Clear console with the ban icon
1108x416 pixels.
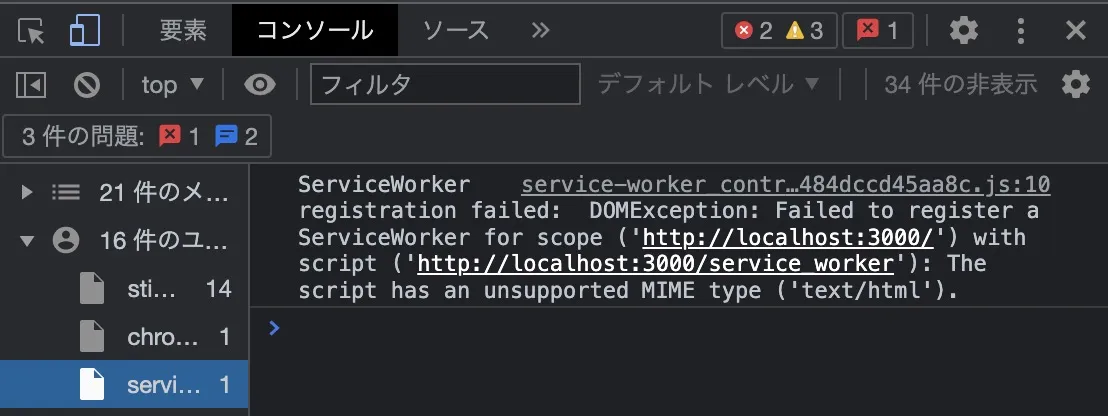(87, 85)
